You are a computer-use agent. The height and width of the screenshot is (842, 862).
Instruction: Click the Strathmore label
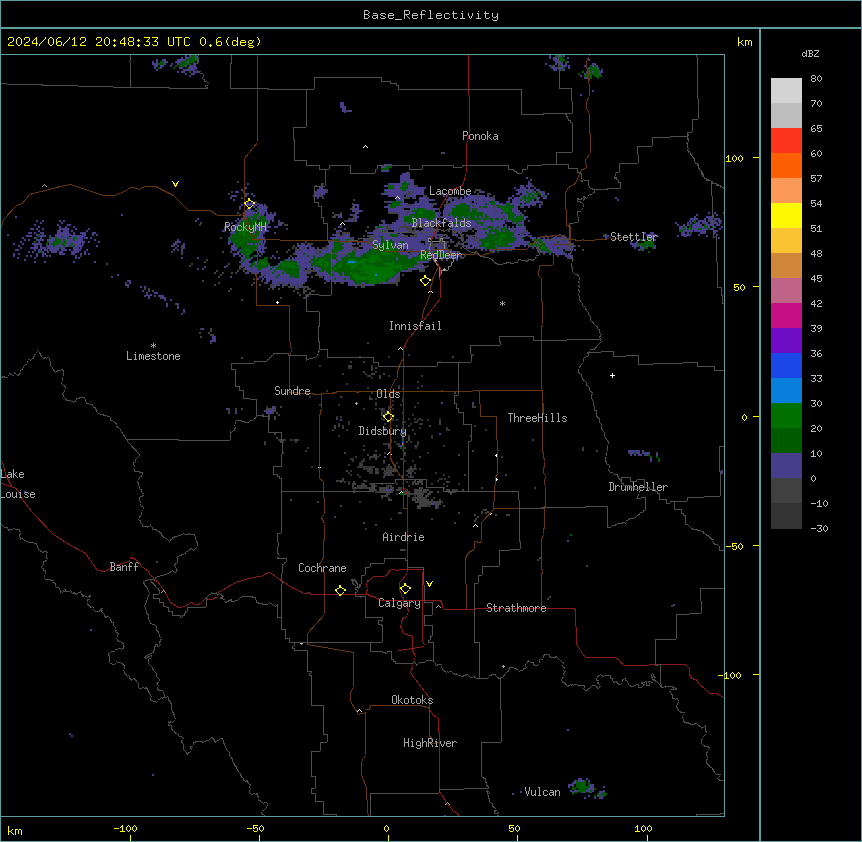516,608
